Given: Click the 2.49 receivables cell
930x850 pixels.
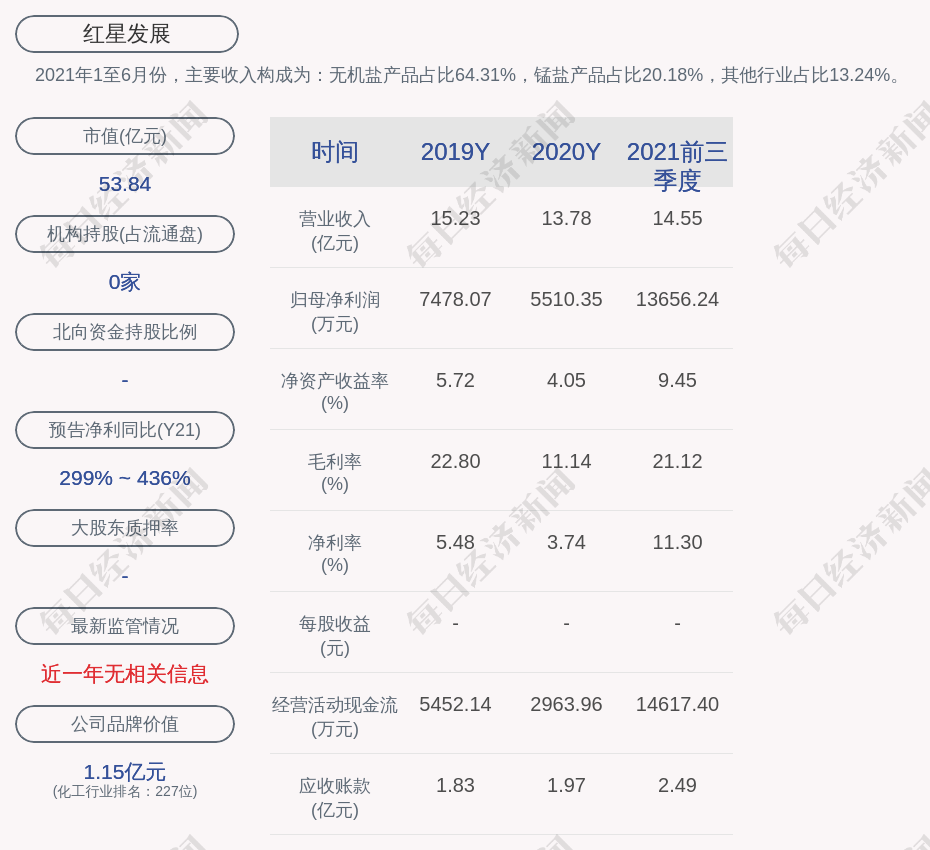Looking at the screenshot, I should pyautogui.click(x=677, y=785).
